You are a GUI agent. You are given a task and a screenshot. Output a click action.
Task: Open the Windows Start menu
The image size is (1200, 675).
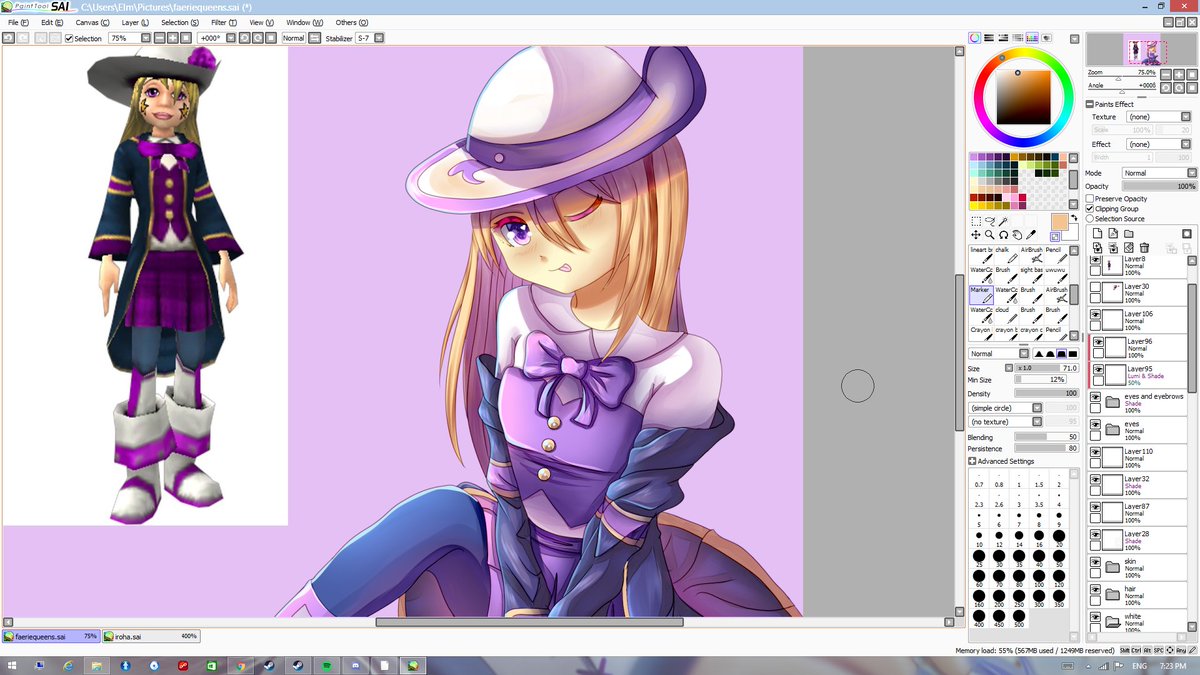pyautogui.click(x=10, y=664)
